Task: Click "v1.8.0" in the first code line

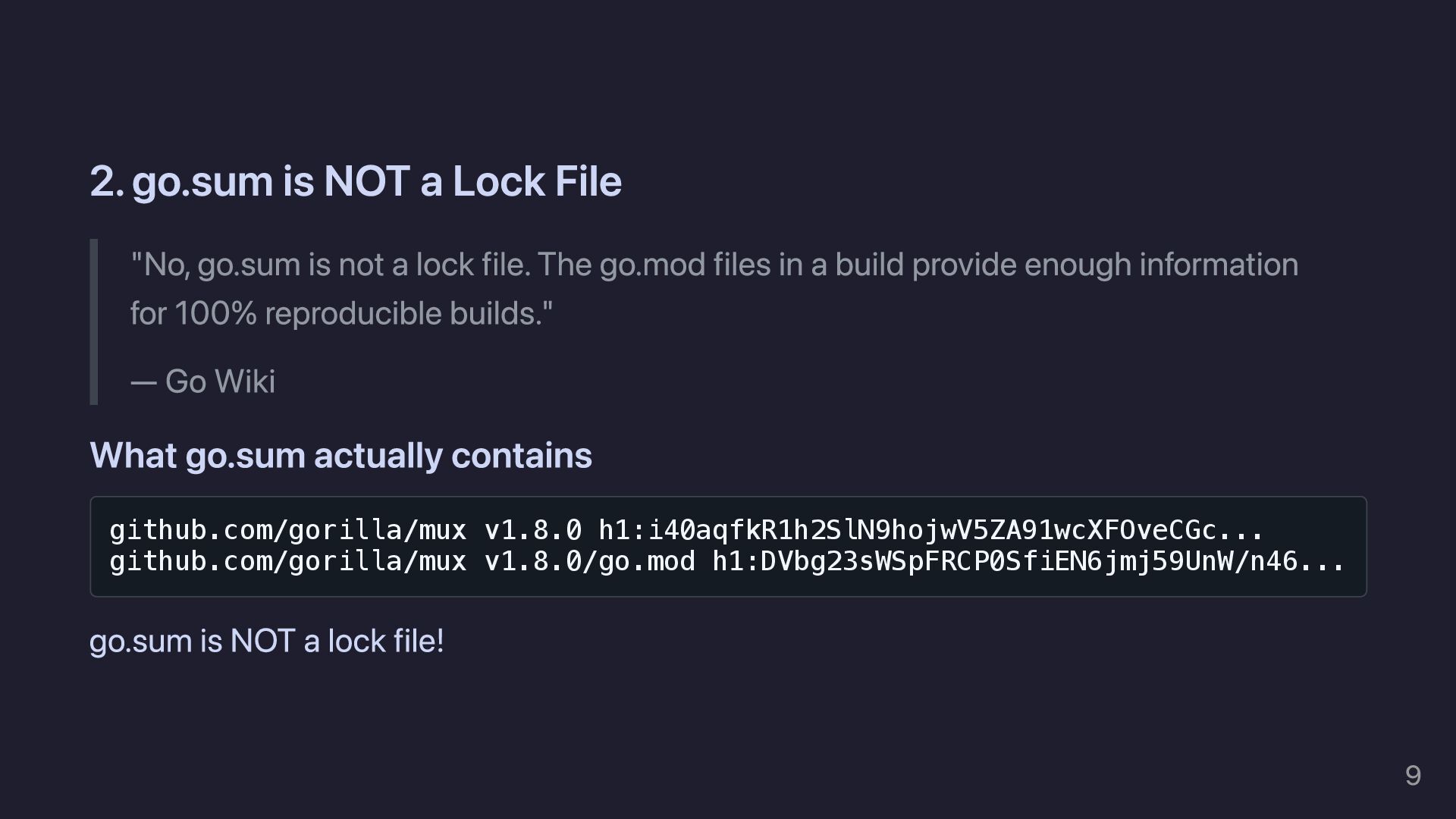Action: tap(532, 529)
